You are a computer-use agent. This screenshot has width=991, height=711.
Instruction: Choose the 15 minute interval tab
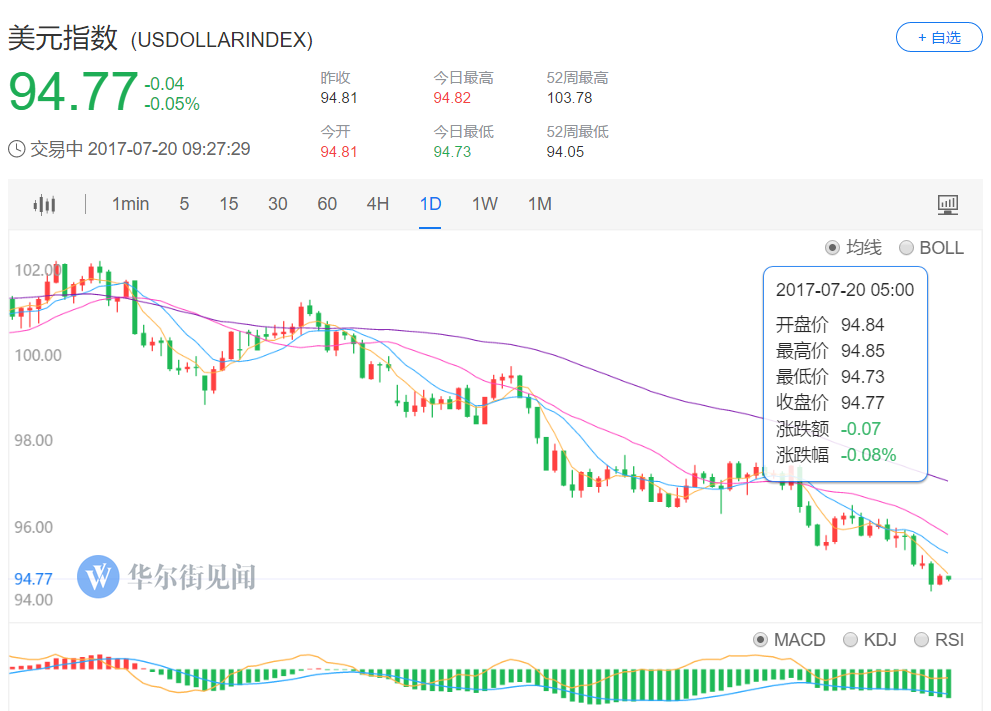(229, 204)
